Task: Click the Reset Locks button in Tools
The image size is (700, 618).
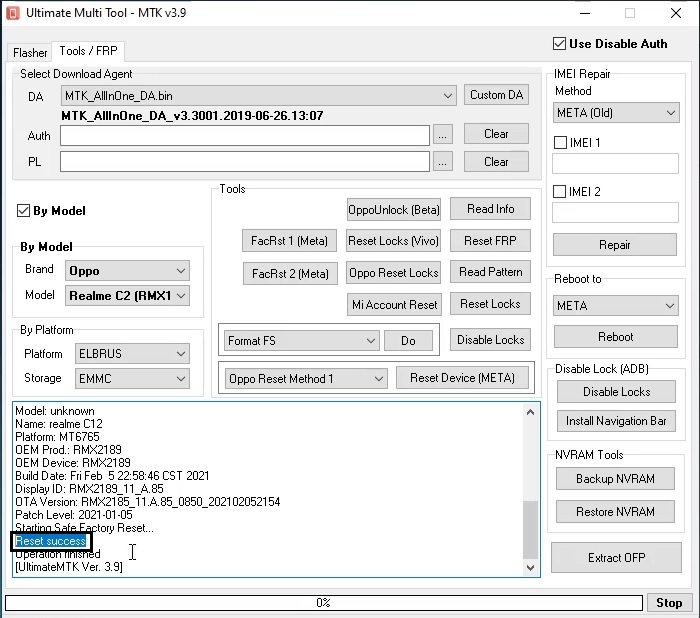Action: click(x=490, y=304)
